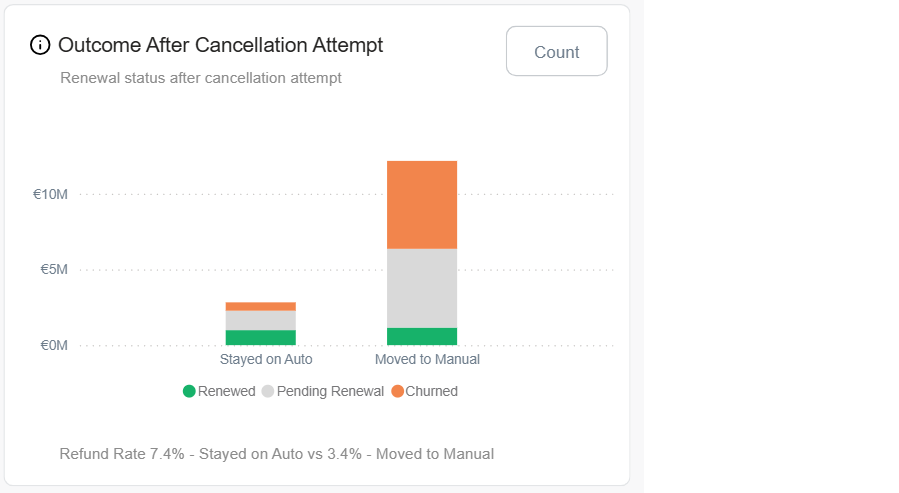899x493 pixels.
Task: Select green Renewed segment of Stayed on Auto
Action: point(261,338)
